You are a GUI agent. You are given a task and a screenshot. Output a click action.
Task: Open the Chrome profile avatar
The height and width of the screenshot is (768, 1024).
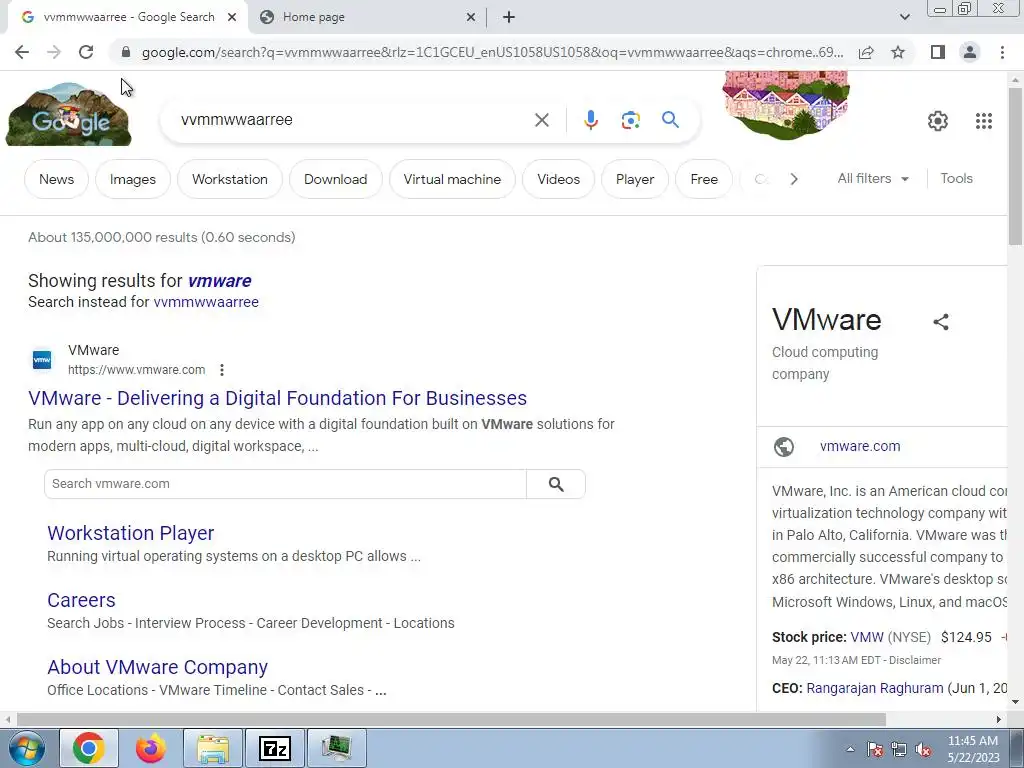click(970, 52)
